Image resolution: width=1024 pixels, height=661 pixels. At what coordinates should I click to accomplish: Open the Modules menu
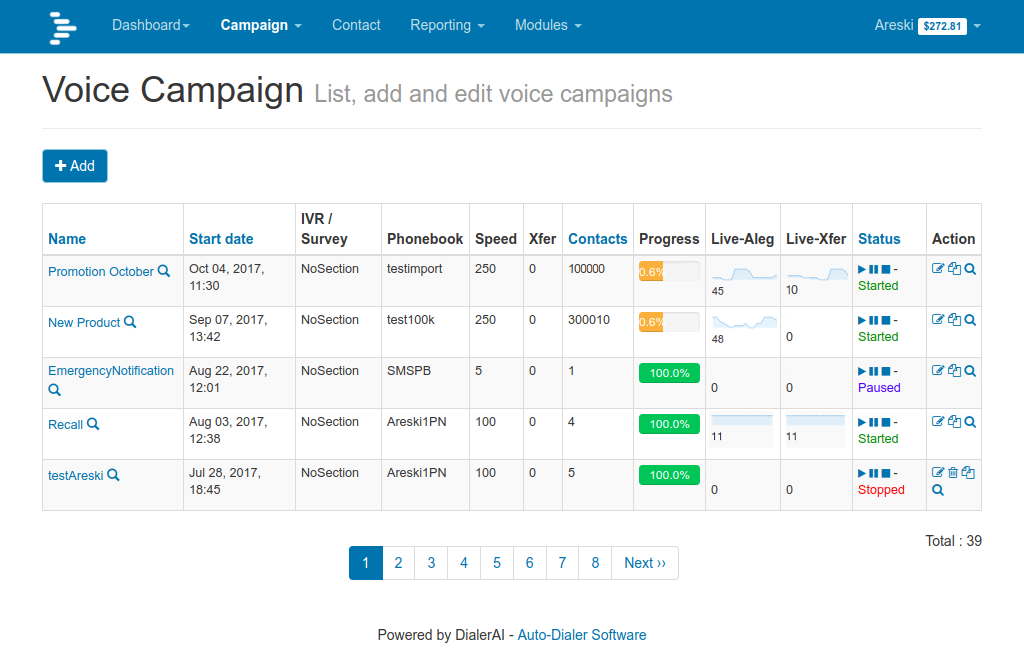(547, 25)
